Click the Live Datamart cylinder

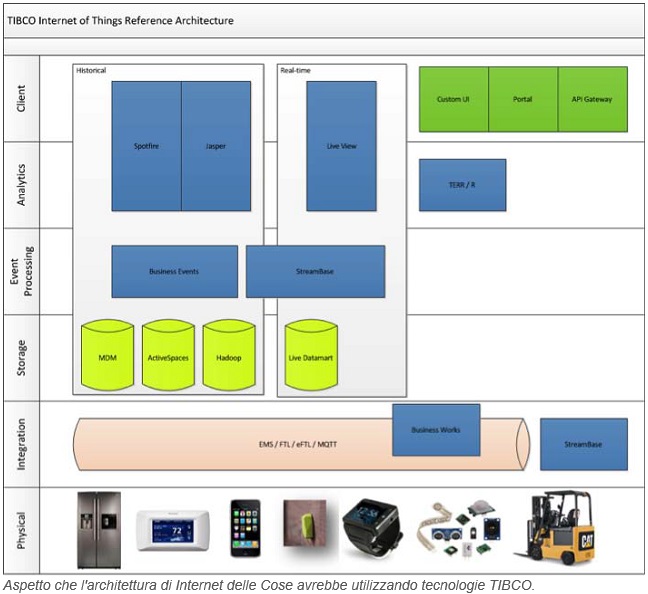[311, 355]
